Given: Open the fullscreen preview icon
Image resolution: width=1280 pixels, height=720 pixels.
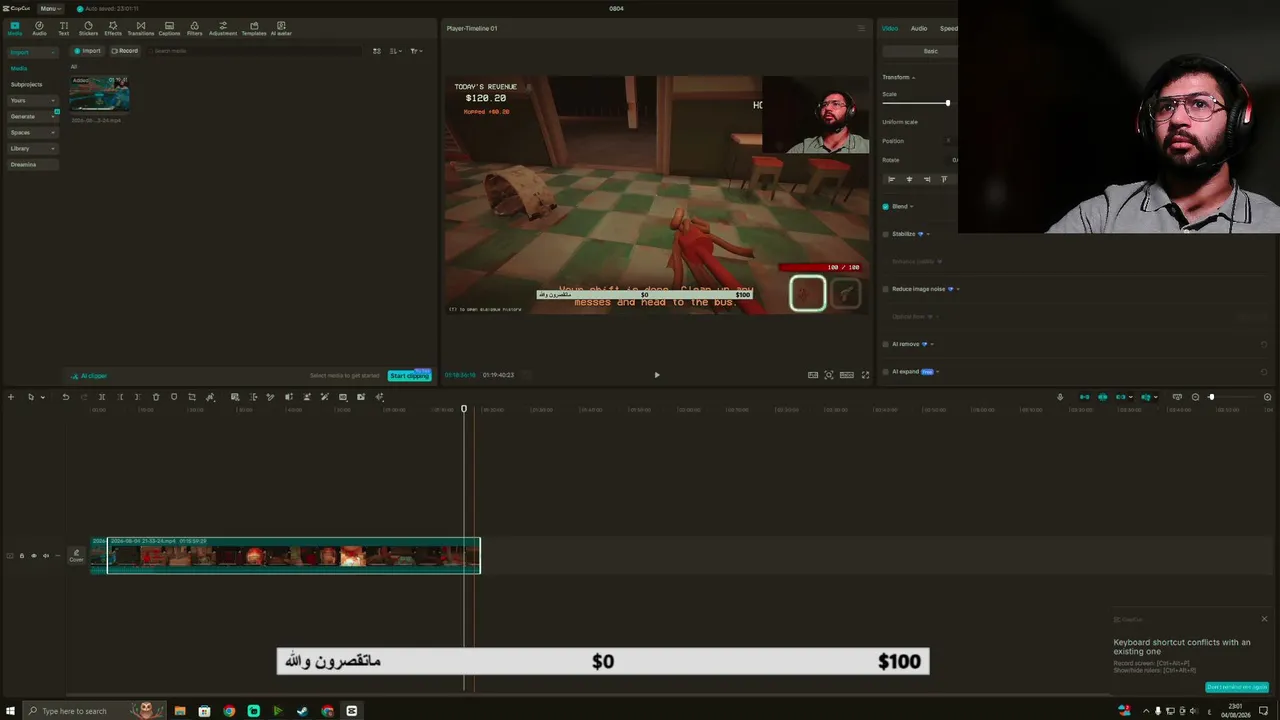Looking at the screenshot, I should coord(865,375).
